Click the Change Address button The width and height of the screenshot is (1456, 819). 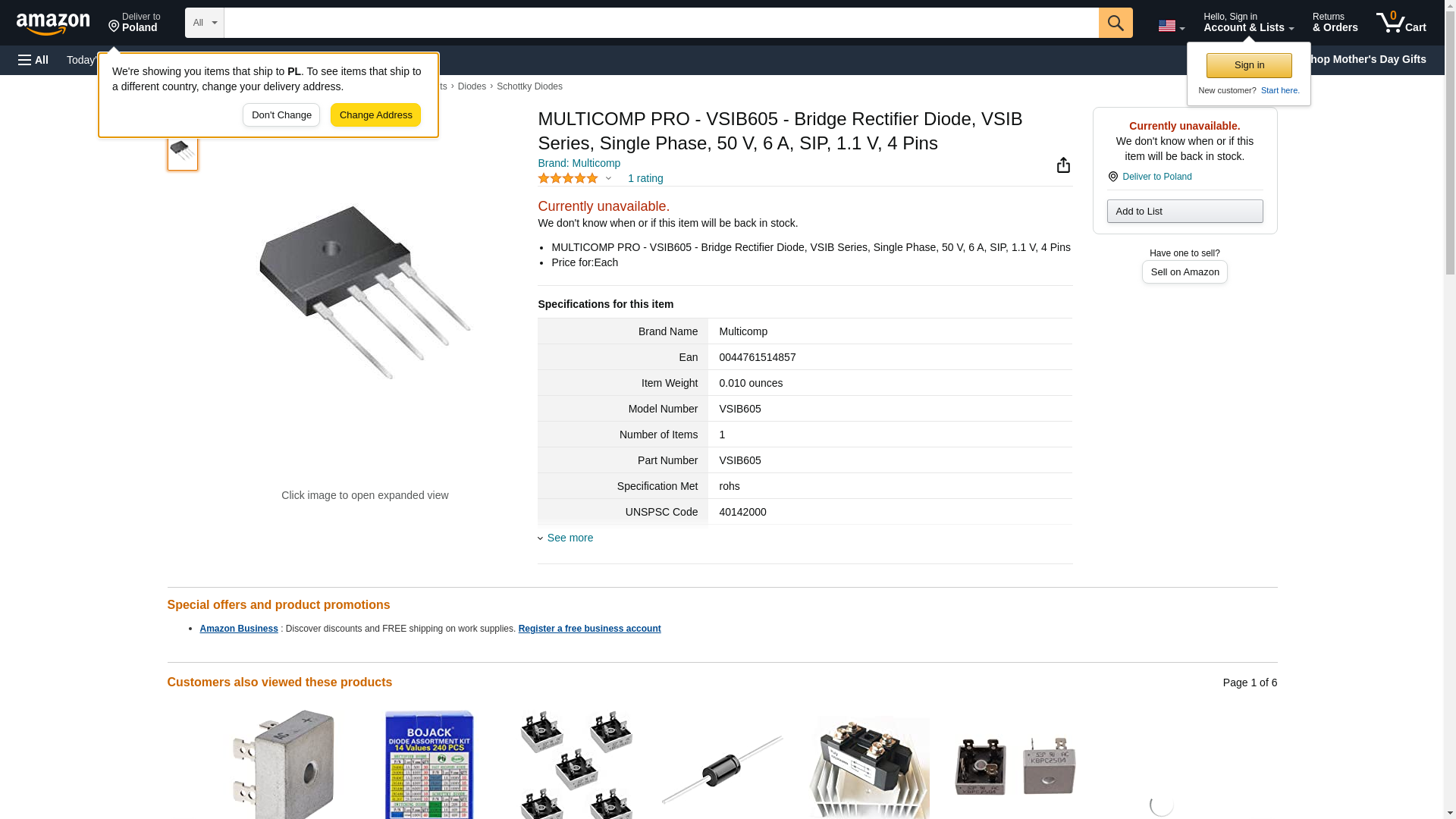(375, 115)
